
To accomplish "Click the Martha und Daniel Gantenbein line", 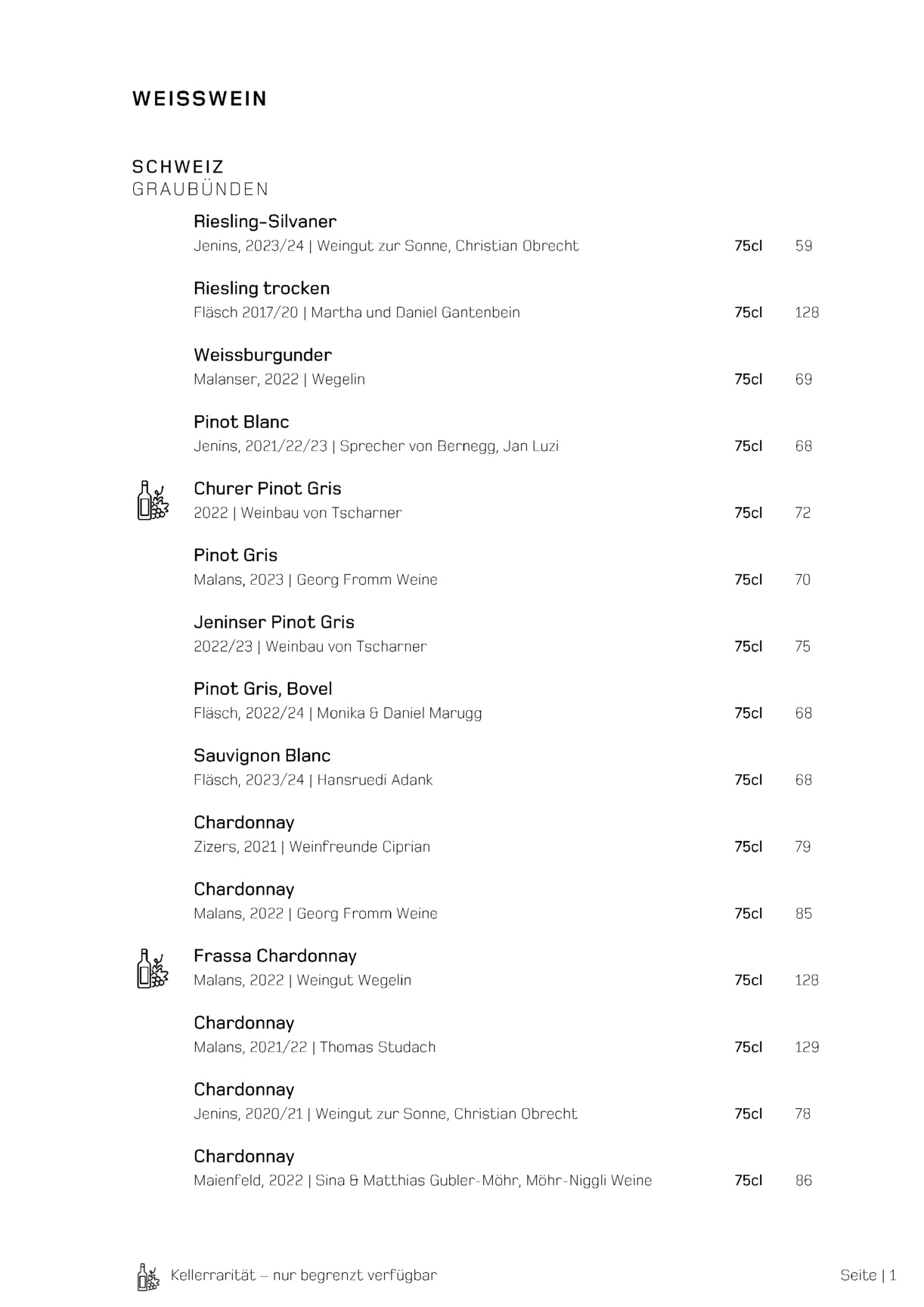I will (x=357, y=312).
